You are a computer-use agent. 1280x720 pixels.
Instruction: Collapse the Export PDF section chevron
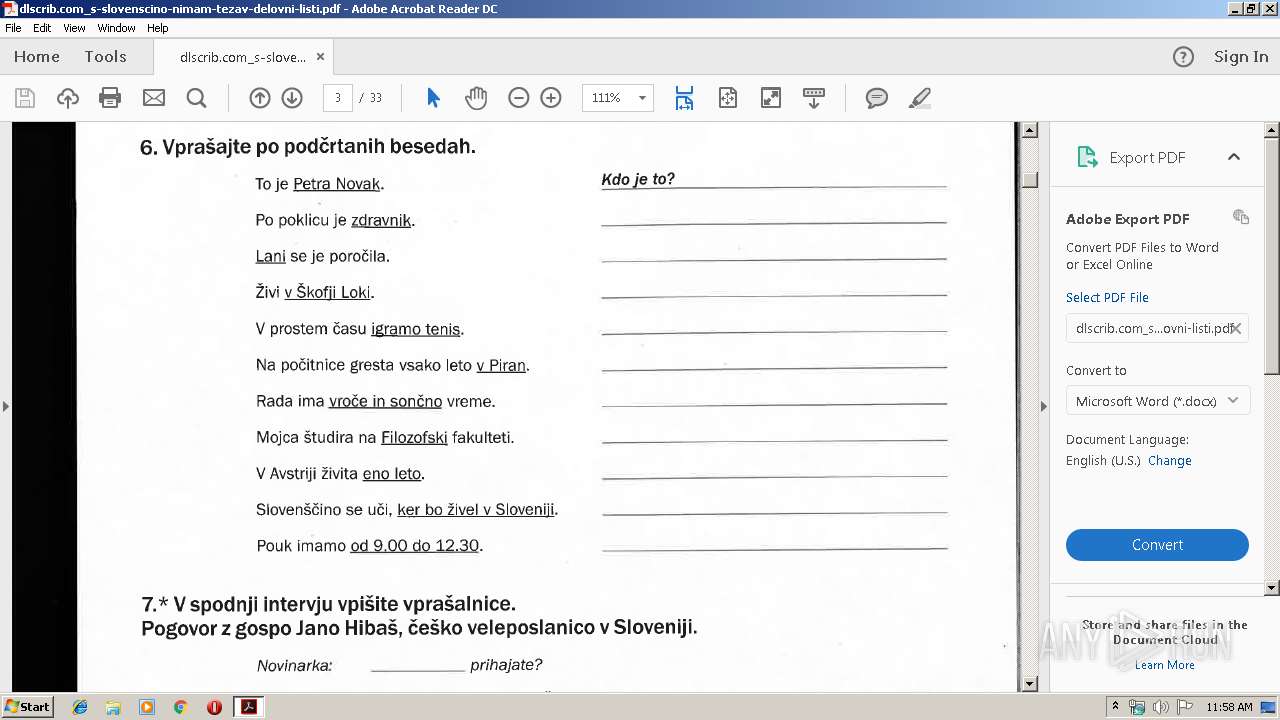[1234, 157]
